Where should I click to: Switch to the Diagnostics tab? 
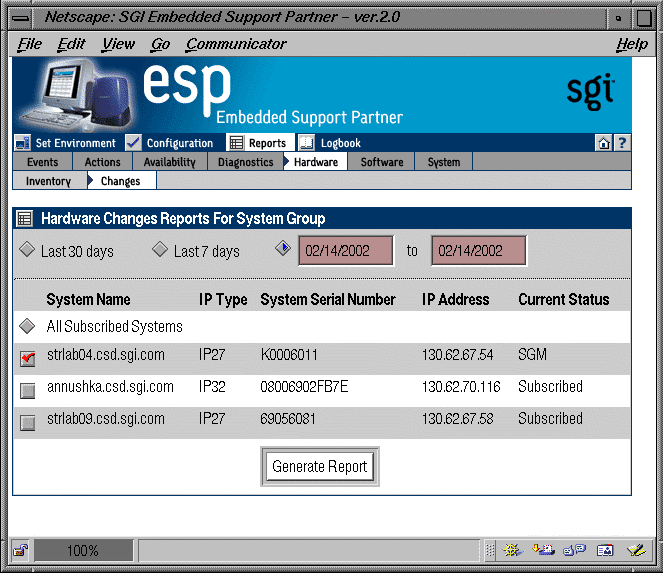[245, 162]
